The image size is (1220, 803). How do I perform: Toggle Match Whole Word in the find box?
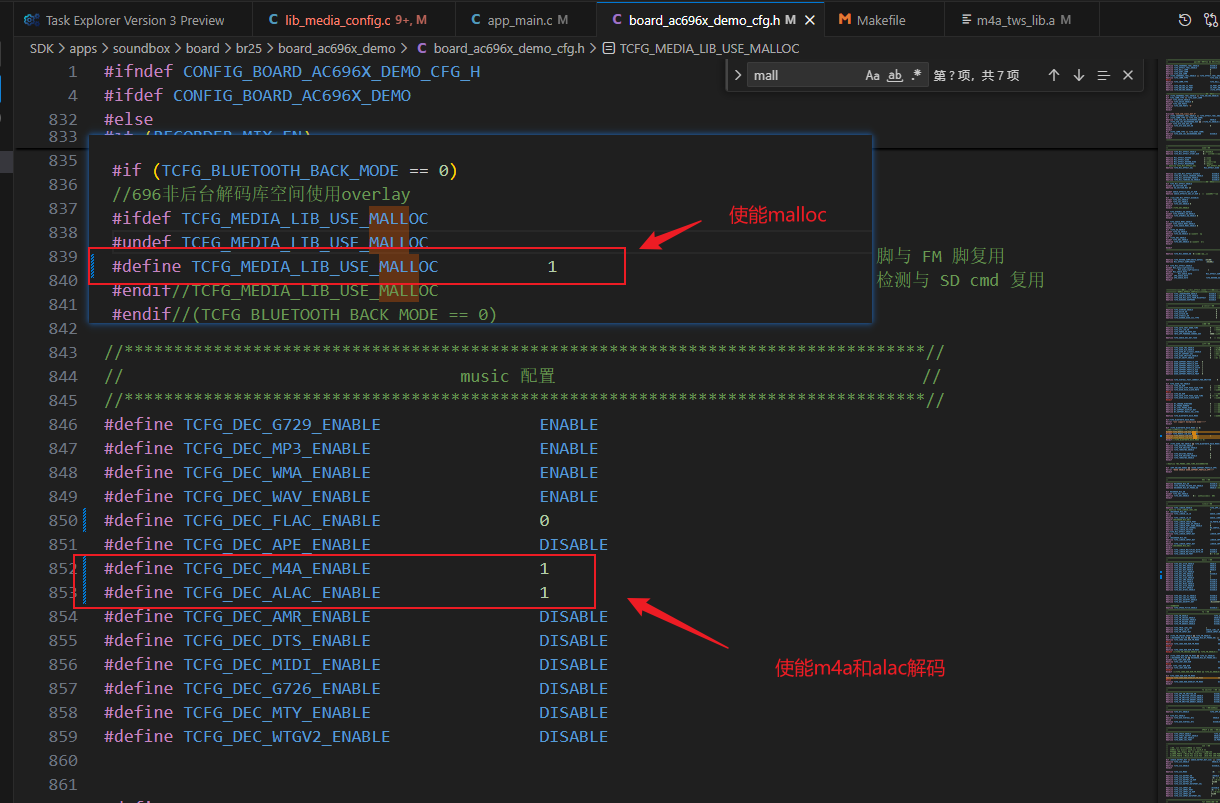895,75
